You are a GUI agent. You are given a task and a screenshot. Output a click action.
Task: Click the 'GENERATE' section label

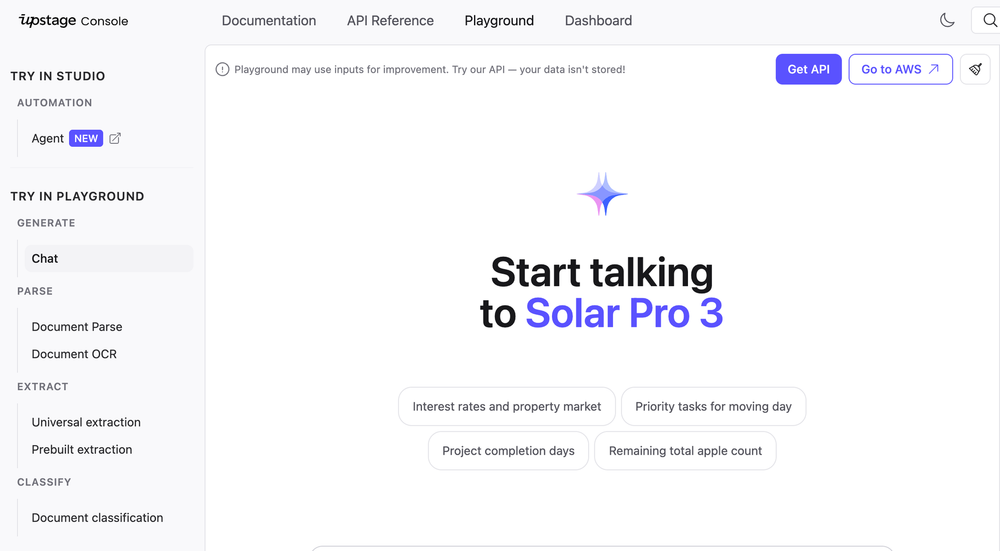(46, 223)
